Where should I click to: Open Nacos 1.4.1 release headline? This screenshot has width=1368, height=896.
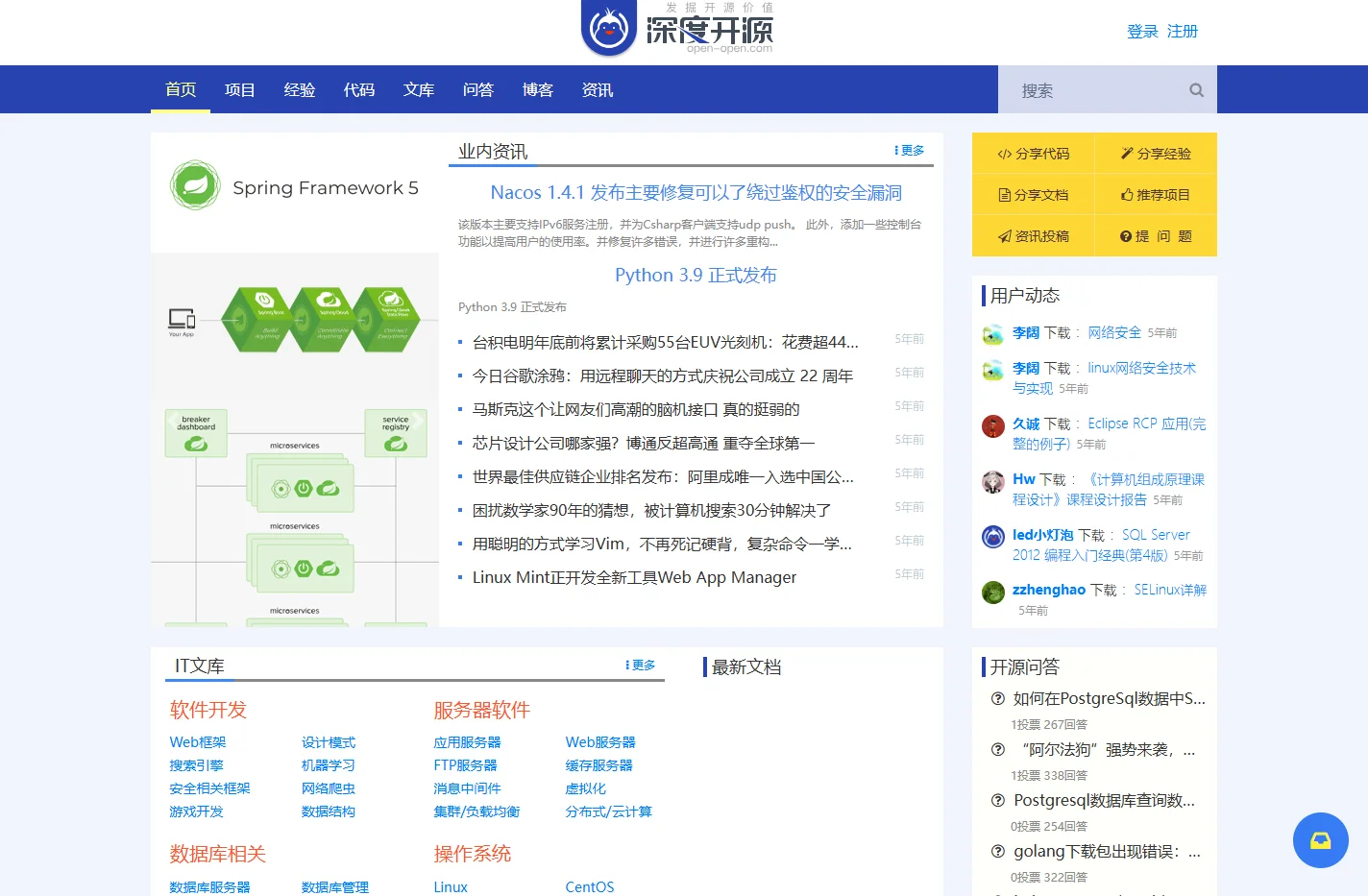click(x=696, y=193)
